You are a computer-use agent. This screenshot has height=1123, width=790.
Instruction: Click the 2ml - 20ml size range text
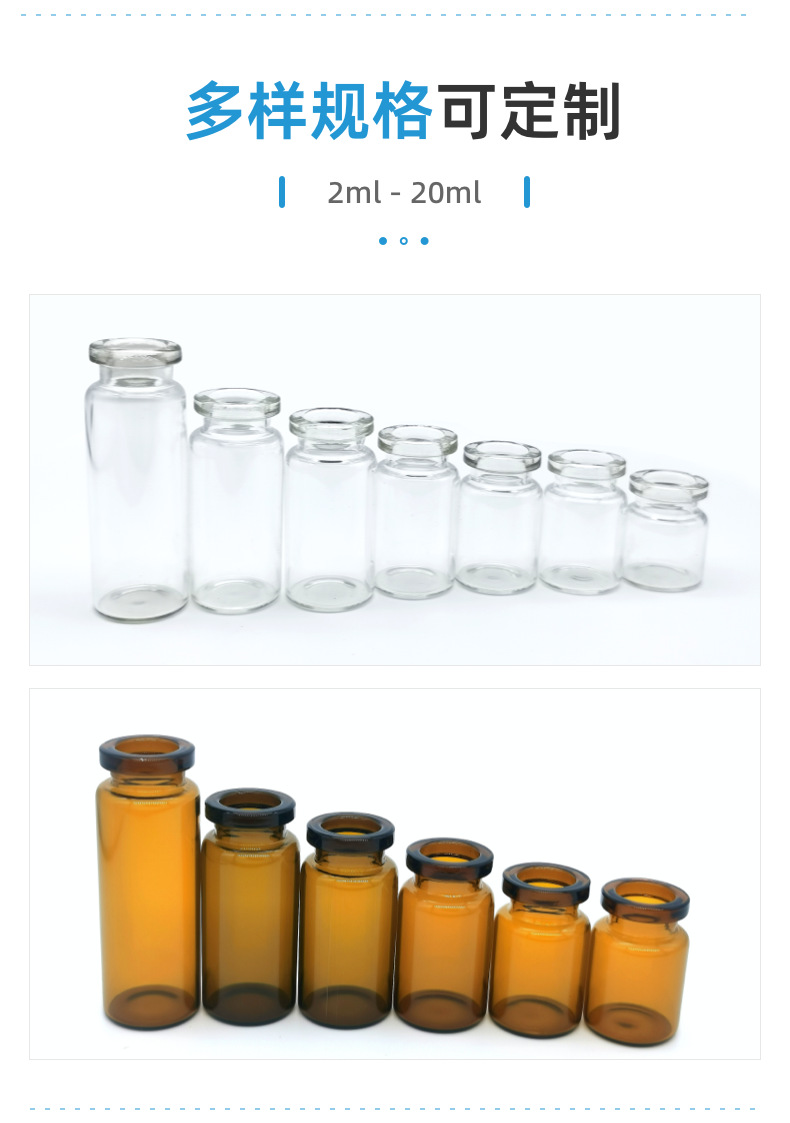click(x=404, y=193)
